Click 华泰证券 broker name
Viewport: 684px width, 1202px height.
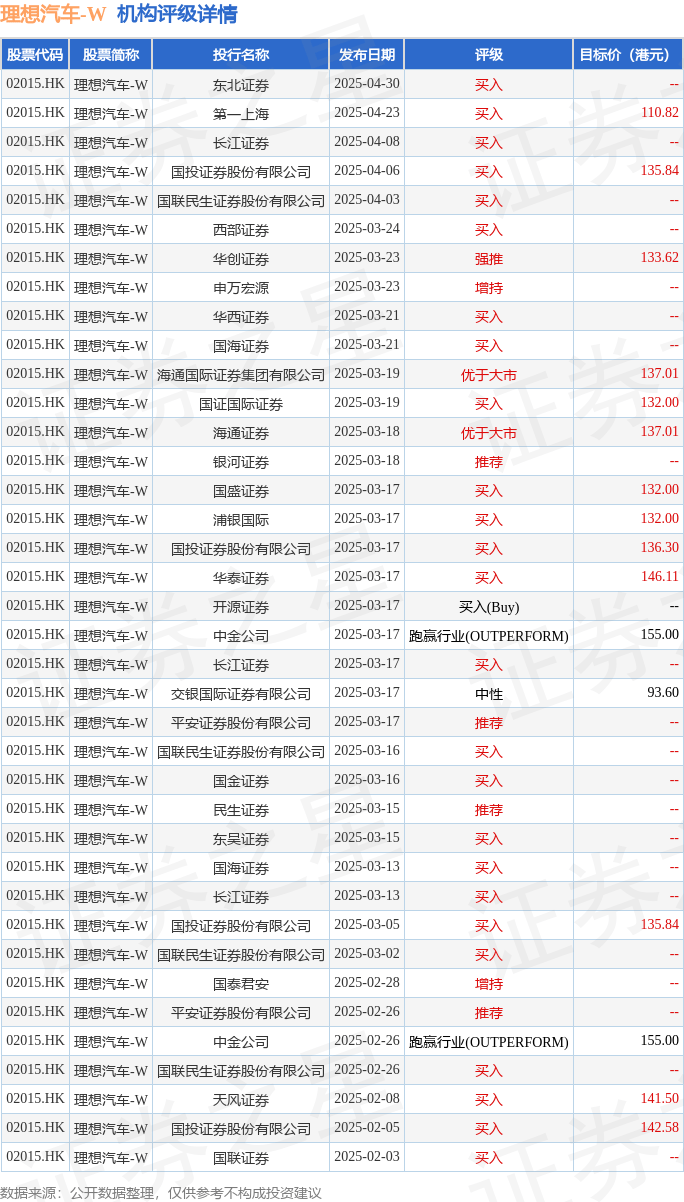pyautogui.click(x=241, y=578)
